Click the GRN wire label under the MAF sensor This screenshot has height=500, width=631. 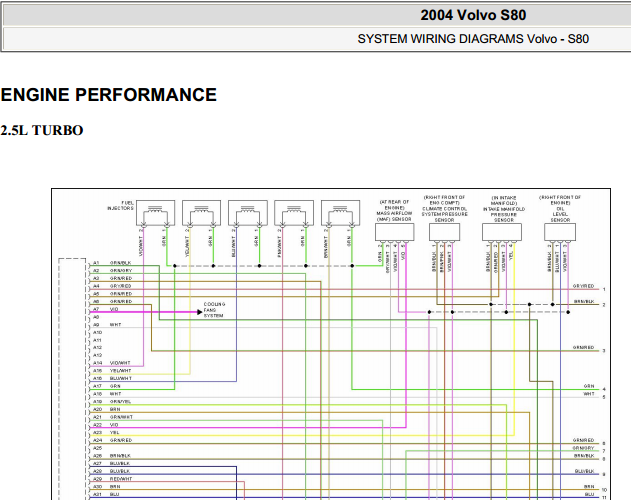(380, 257)
